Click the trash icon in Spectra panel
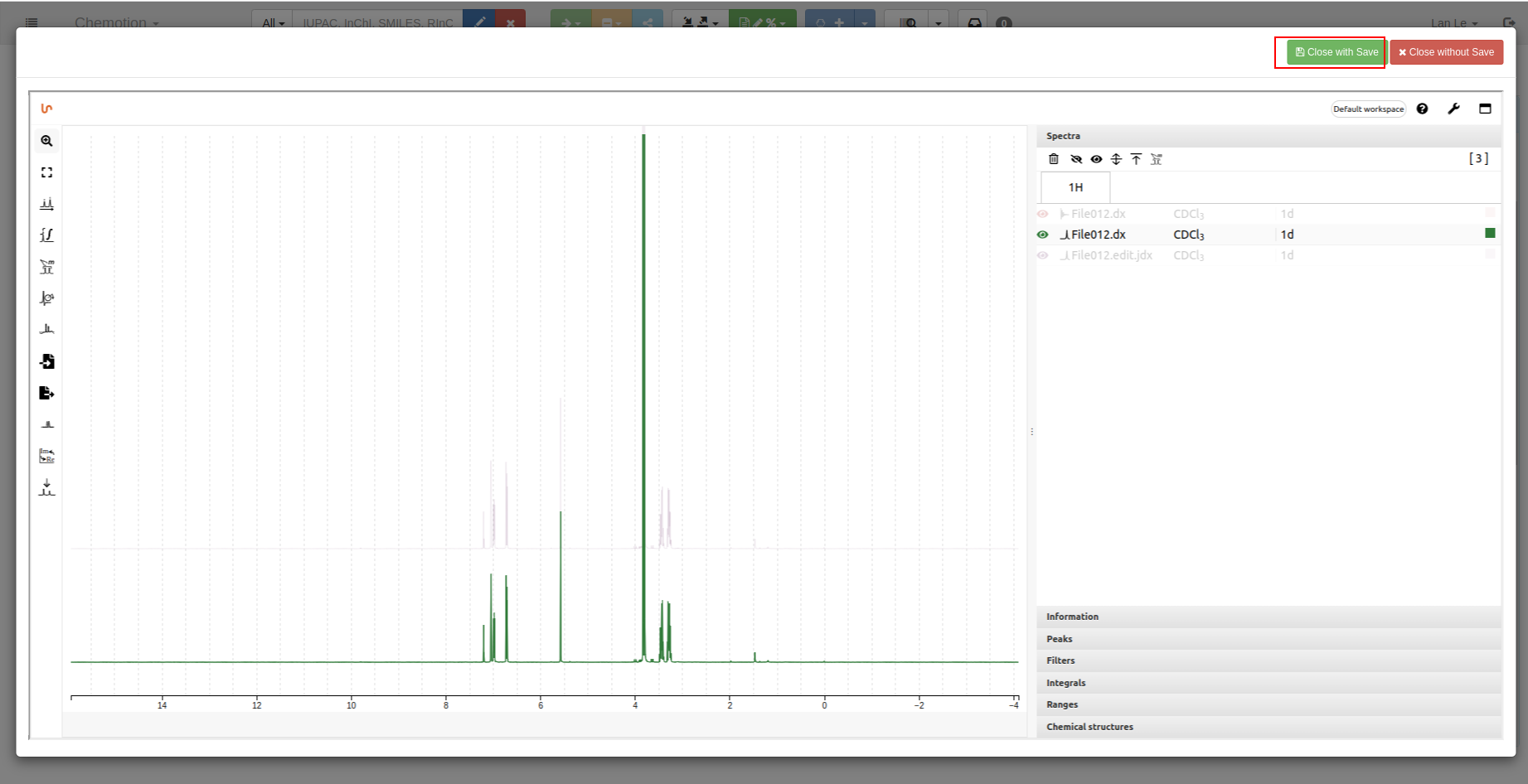Screen dimensions: 1528x784 click(1054, 159)
